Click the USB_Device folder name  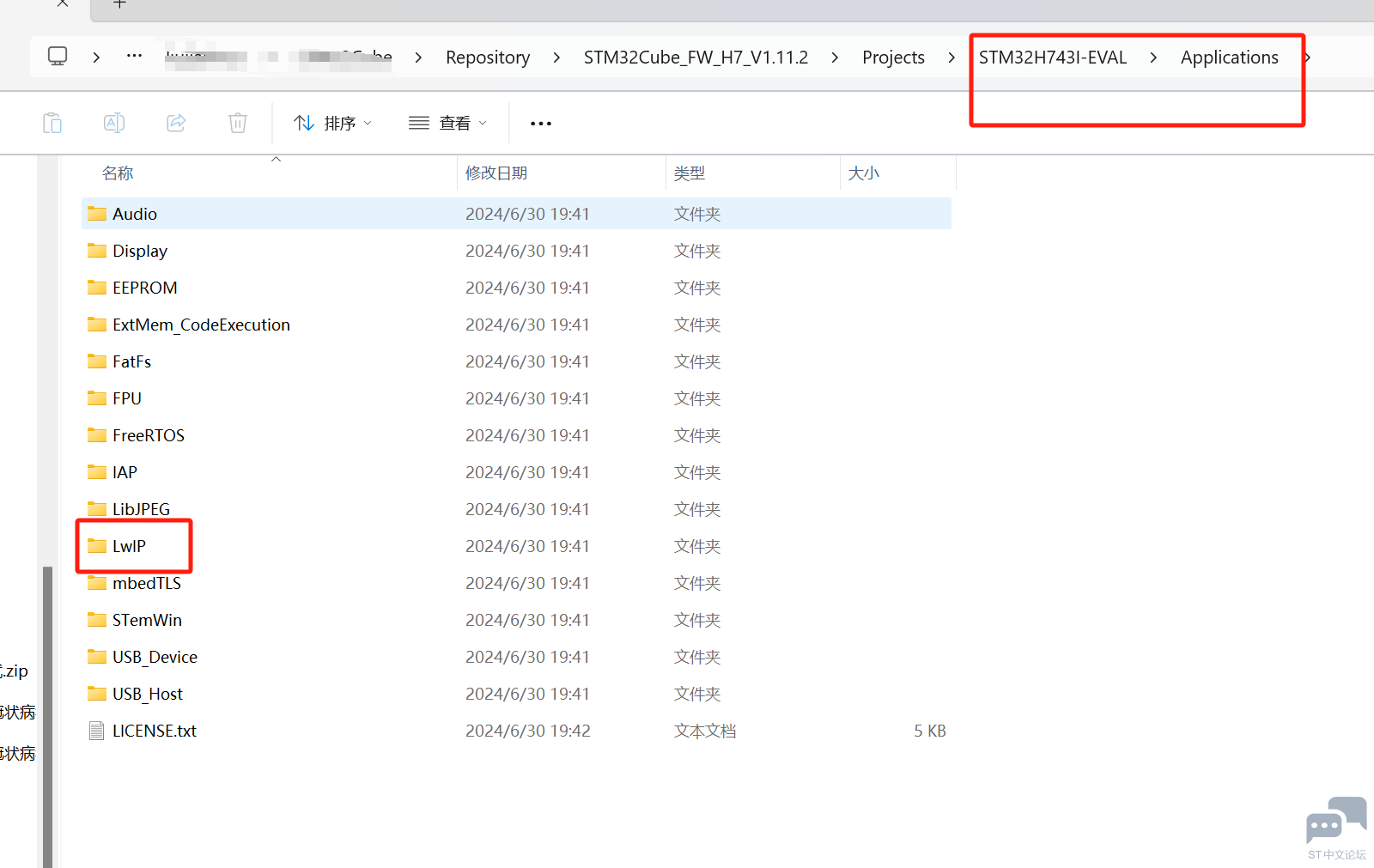click(155, 657)
